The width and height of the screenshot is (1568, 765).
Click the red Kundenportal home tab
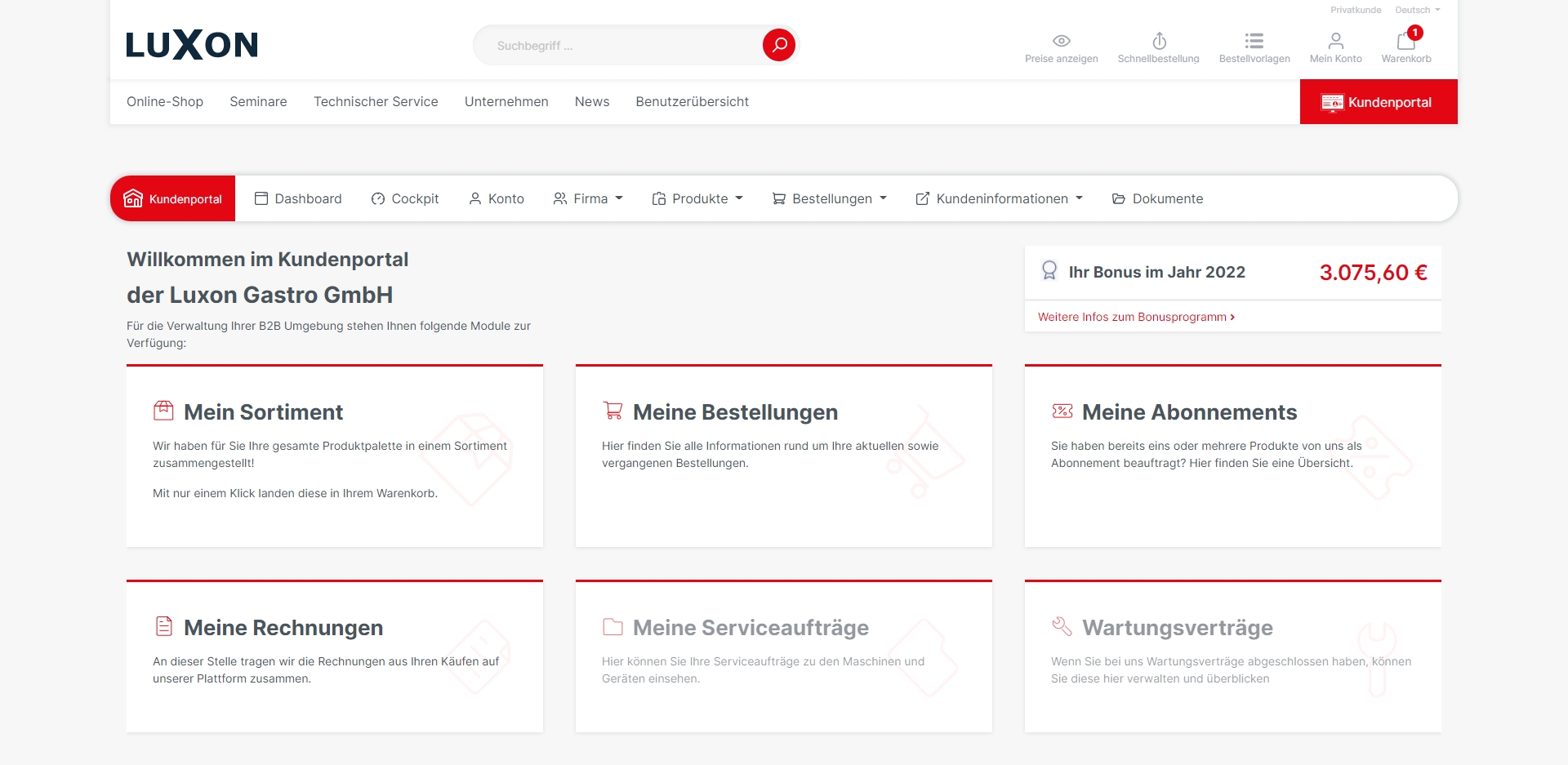tap(173, 198)
